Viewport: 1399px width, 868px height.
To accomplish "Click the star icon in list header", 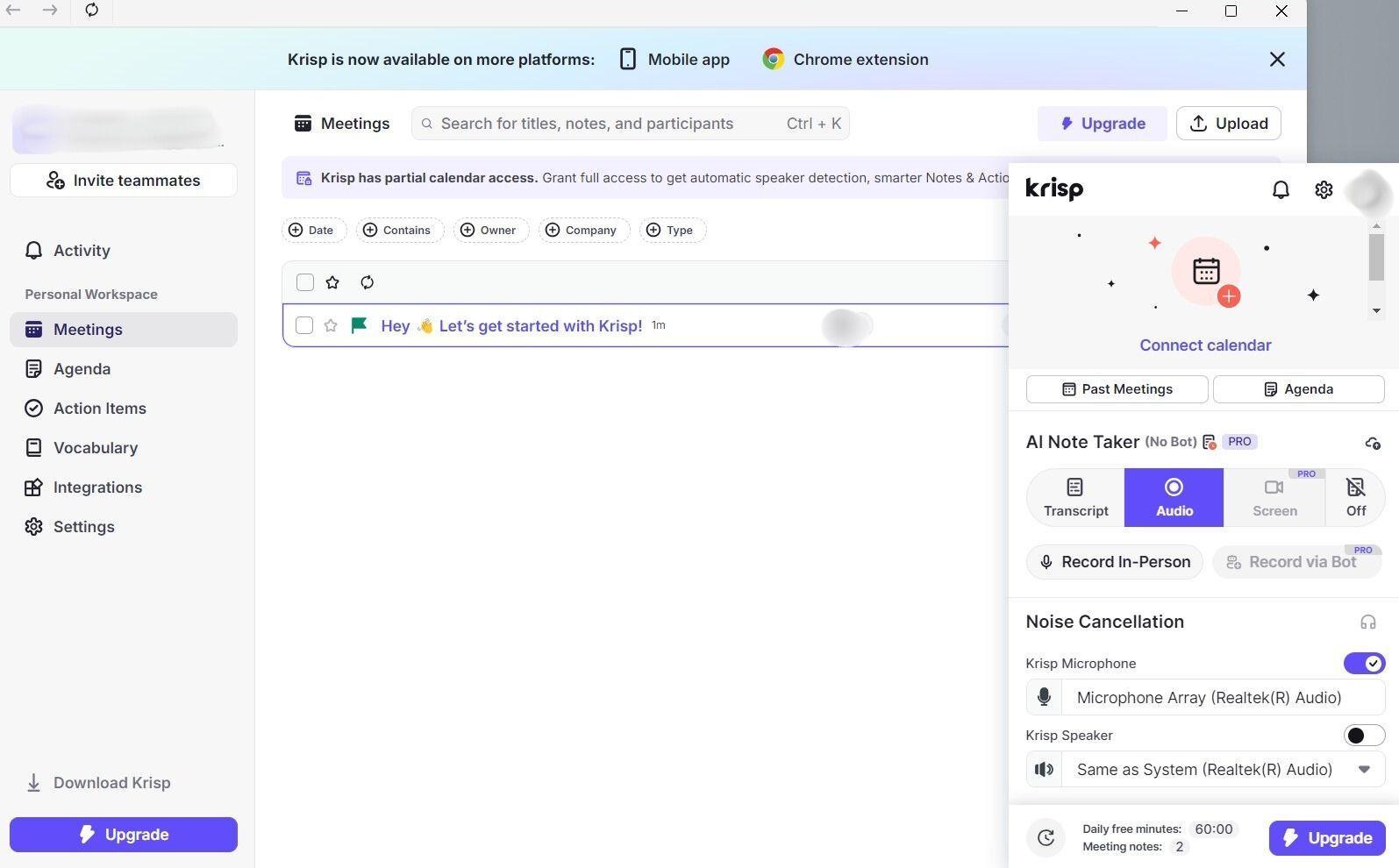I will point(332,282).
